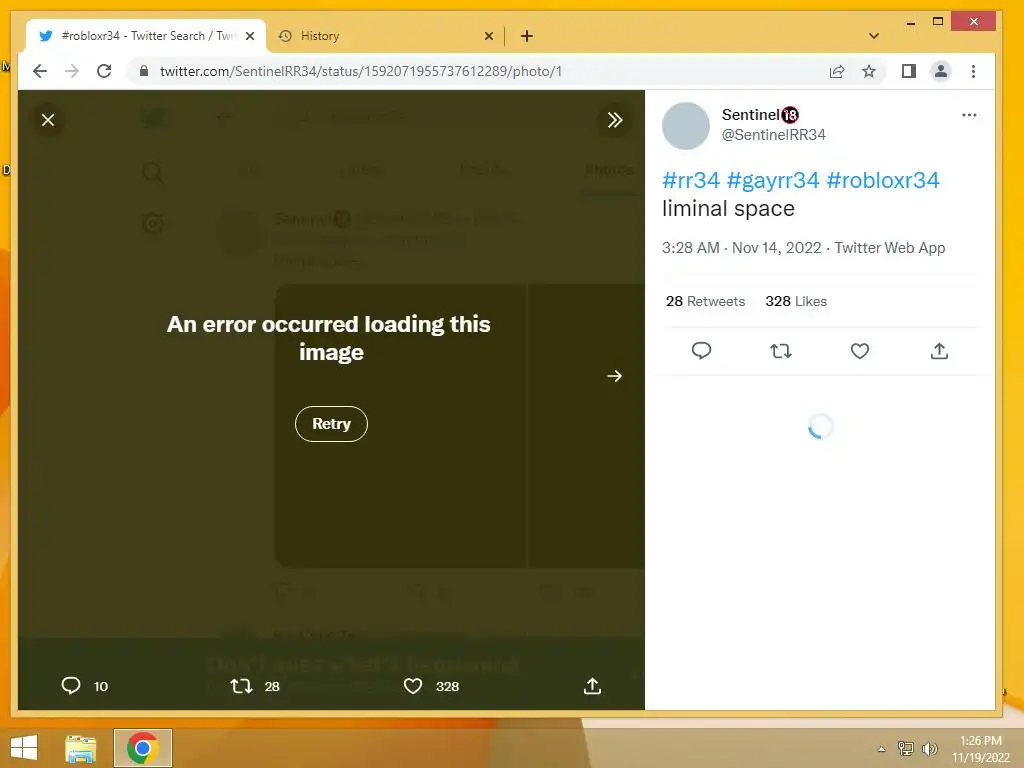Show hidden tray icons arrow
The width and height of the screenshot is (1024, 768).
click(x=881, y=749)
